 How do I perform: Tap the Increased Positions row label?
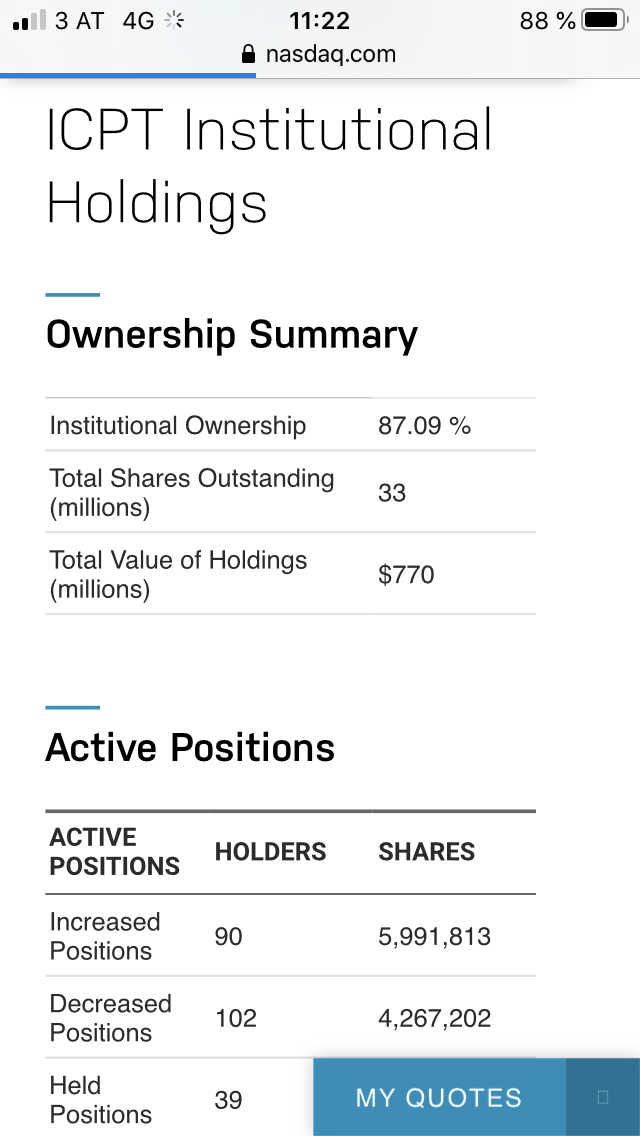tap(105, 936)
